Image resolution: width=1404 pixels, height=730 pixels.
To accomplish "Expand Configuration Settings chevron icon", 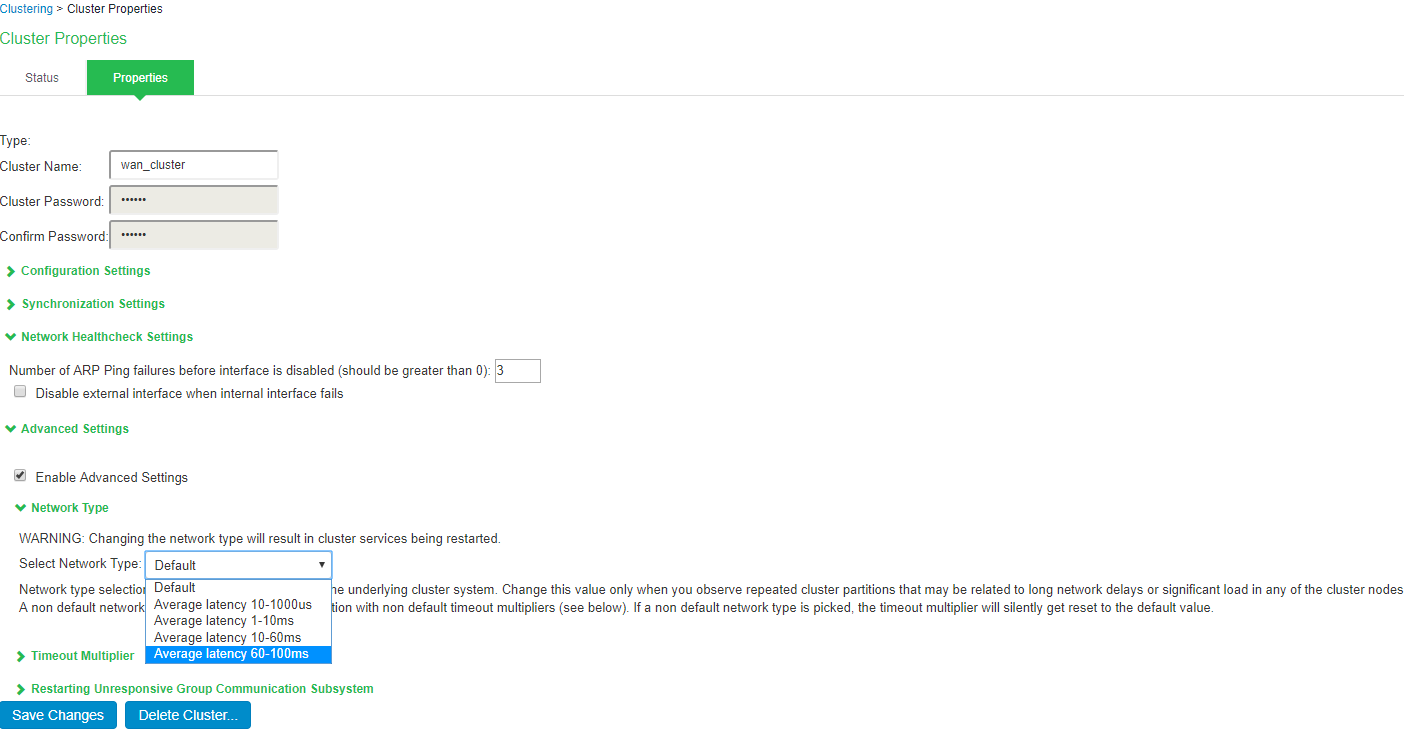I will [x=11, y=271].
